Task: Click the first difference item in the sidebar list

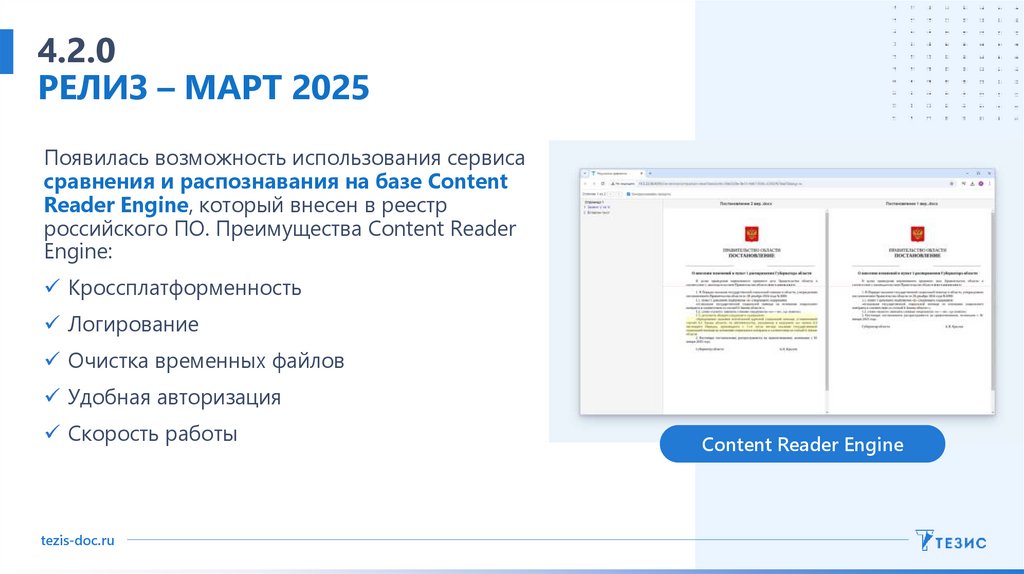Action: tap(598, 207)
